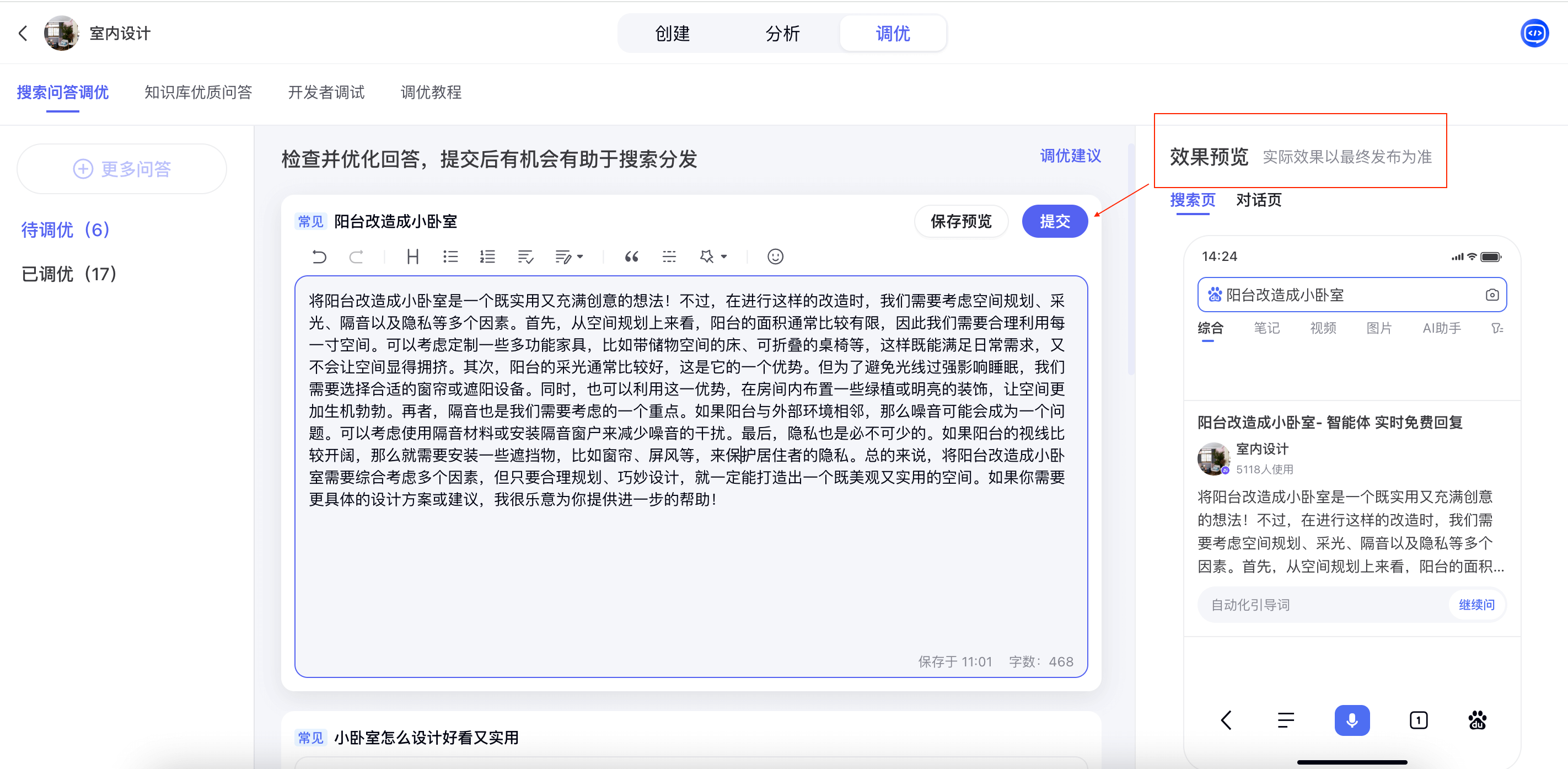This screenshot has width=1568, height=769.
Task: Switch preview to 对话页
Action: point(1258,200)
